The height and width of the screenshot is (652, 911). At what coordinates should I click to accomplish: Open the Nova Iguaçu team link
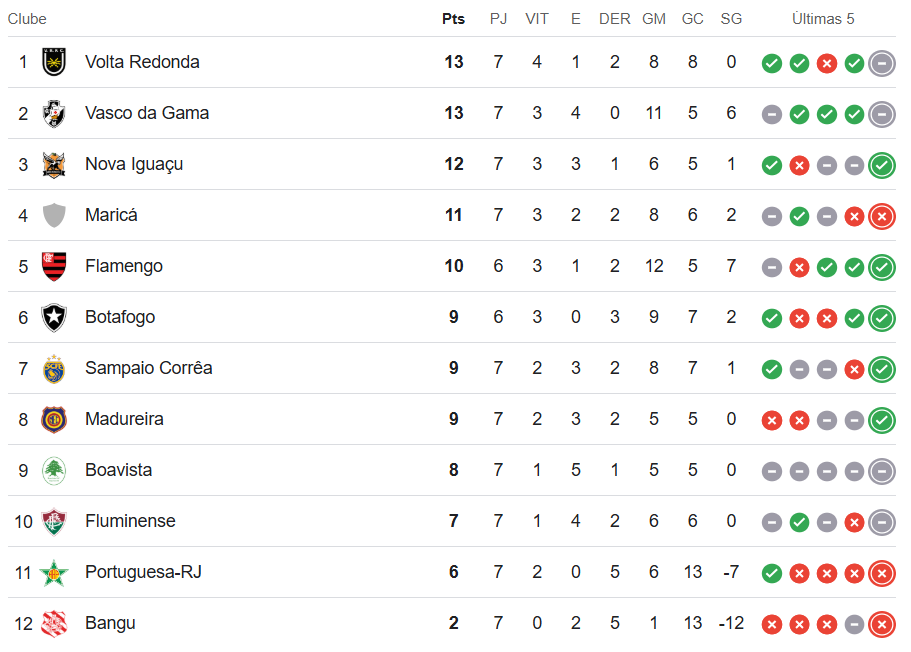134,164
